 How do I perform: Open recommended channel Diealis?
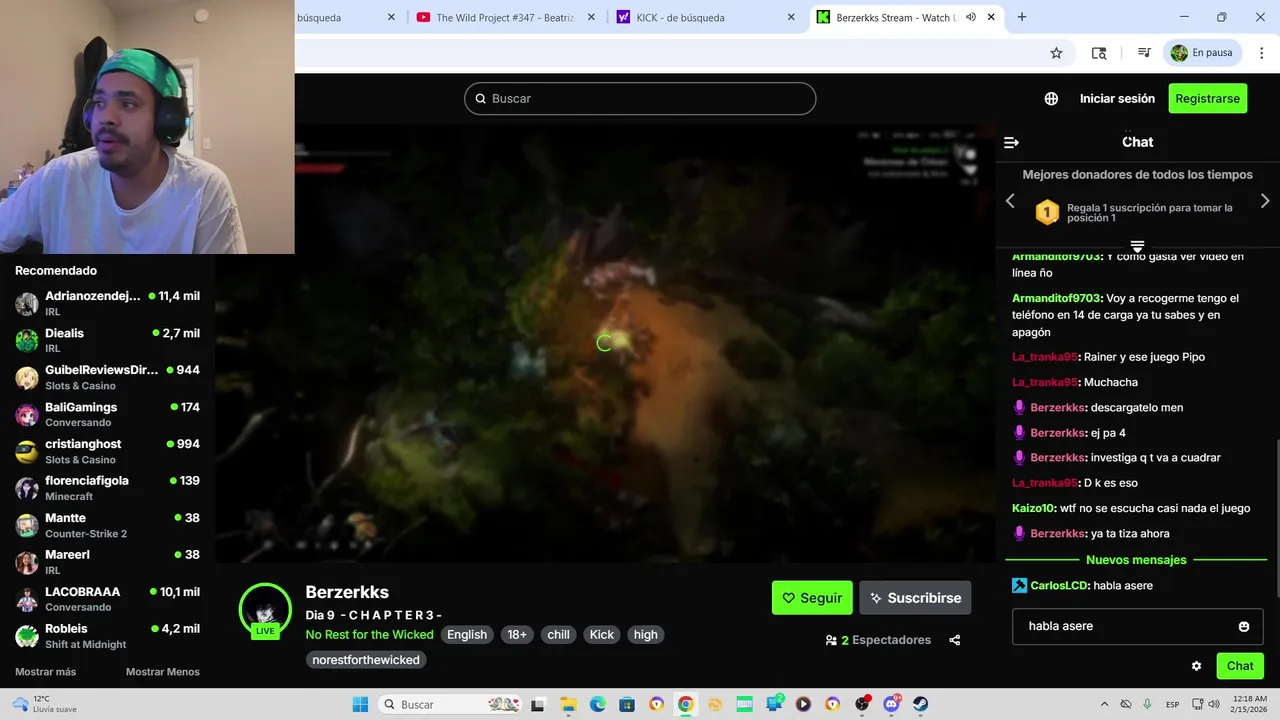point(107,340)
